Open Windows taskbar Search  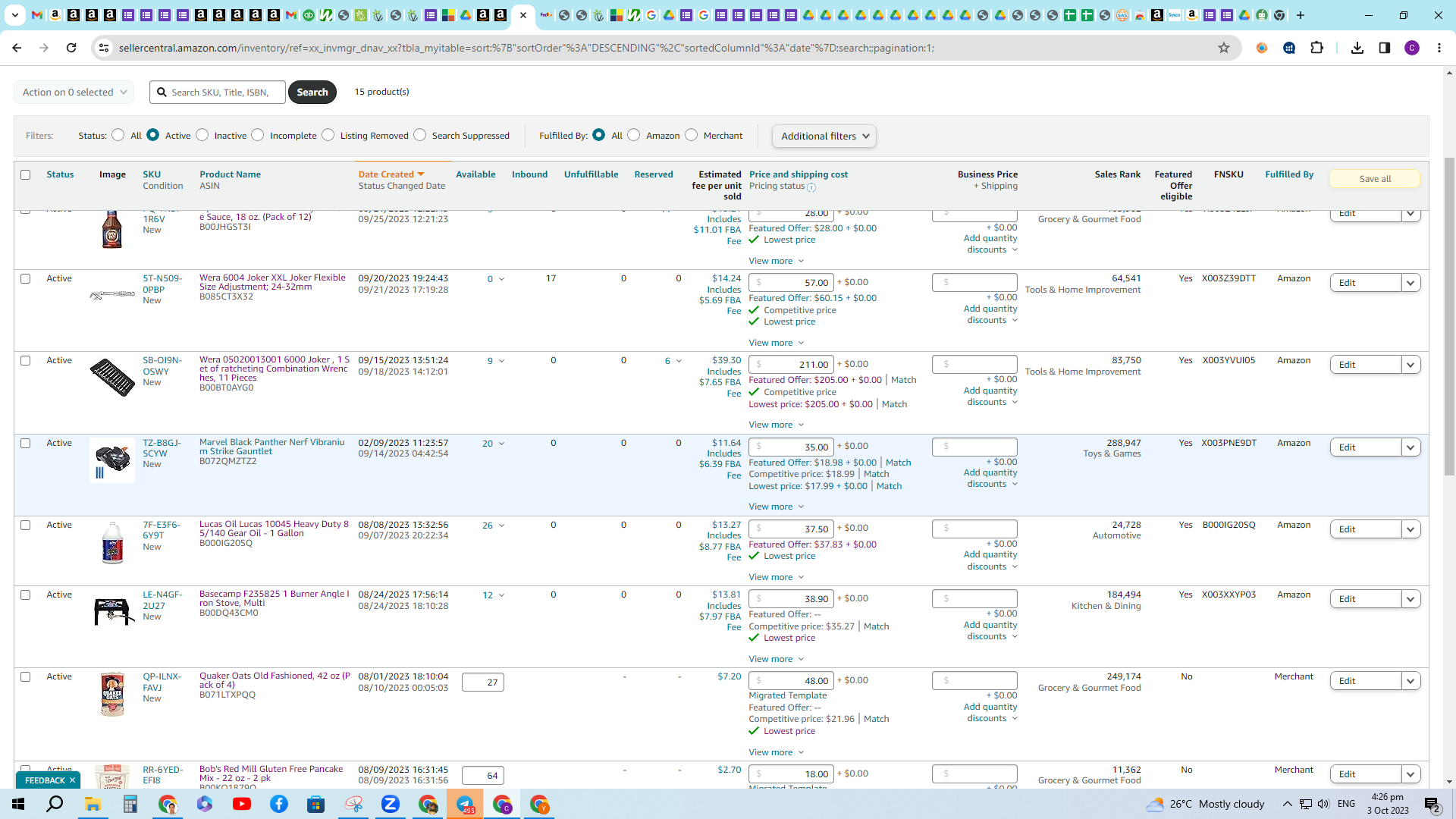55,804
